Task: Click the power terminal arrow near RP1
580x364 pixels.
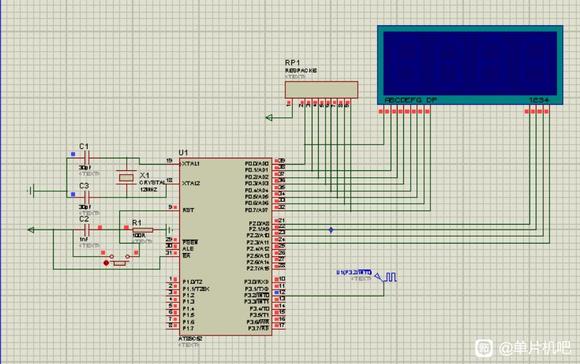Action: (x=269, y=118)
